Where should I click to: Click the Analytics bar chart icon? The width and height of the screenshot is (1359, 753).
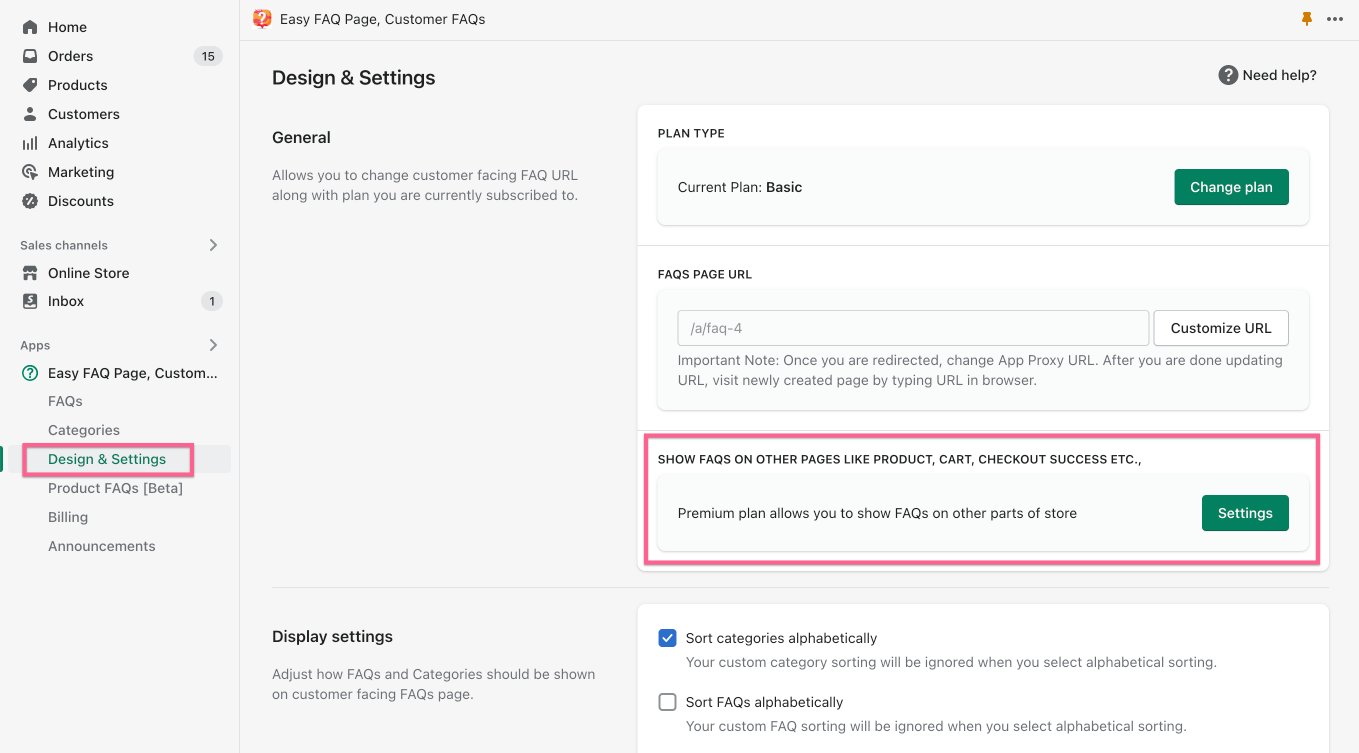[30, 143]
